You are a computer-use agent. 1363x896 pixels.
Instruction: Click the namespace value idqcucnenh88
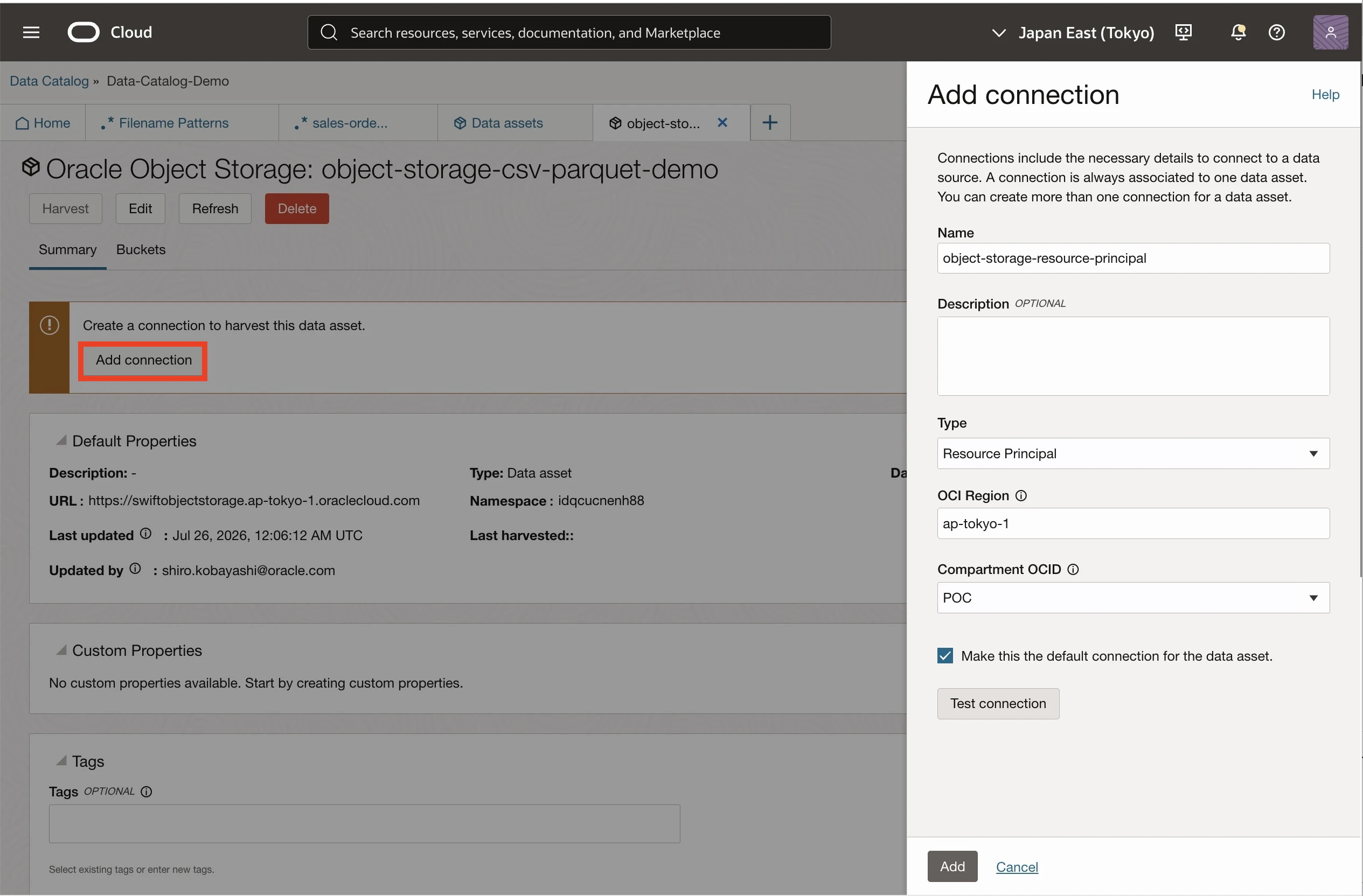[x=601, y=501]
